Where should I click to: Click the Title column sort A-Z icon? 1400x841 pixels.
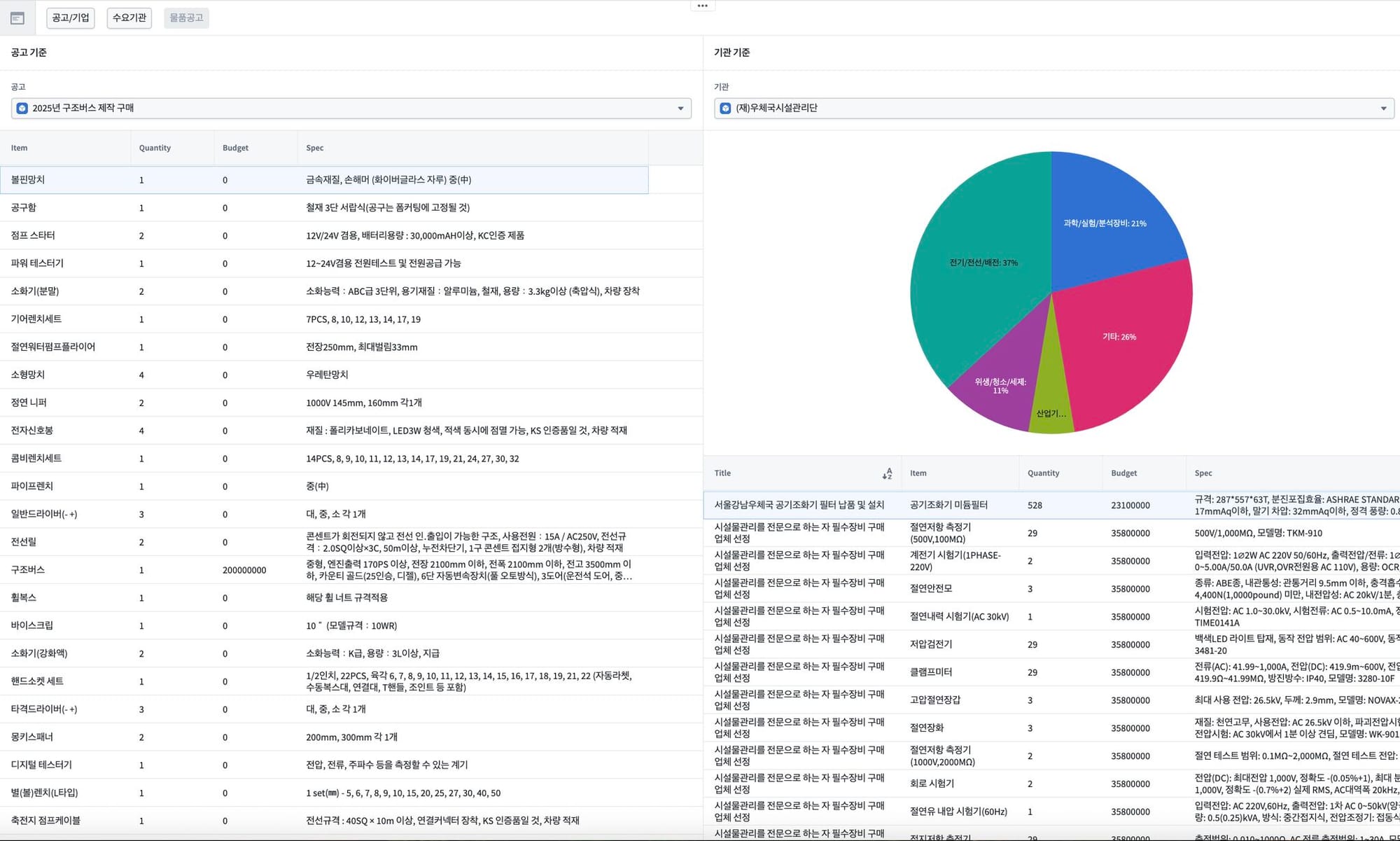[x=887, y=474]
